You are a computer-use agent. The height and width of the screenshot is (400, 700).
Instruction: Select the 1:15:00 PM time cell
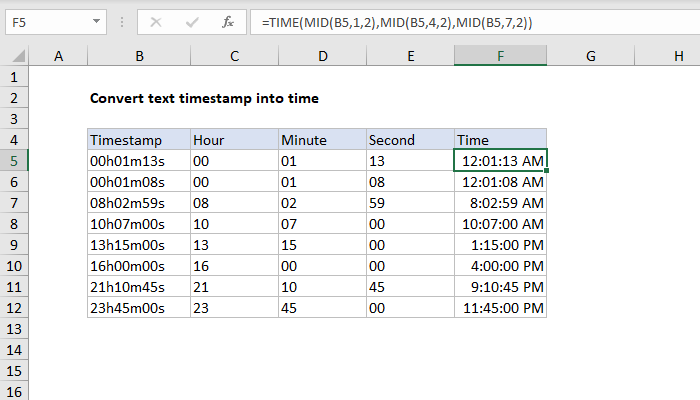click(x=500, y=245)
